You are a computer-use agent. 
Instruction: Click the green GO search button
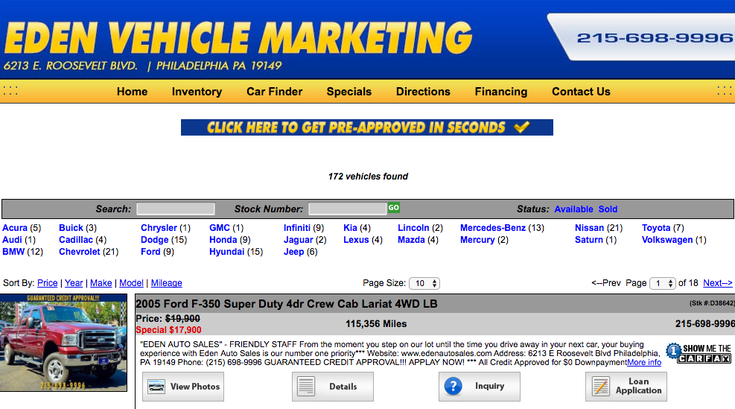click(394, 208)
